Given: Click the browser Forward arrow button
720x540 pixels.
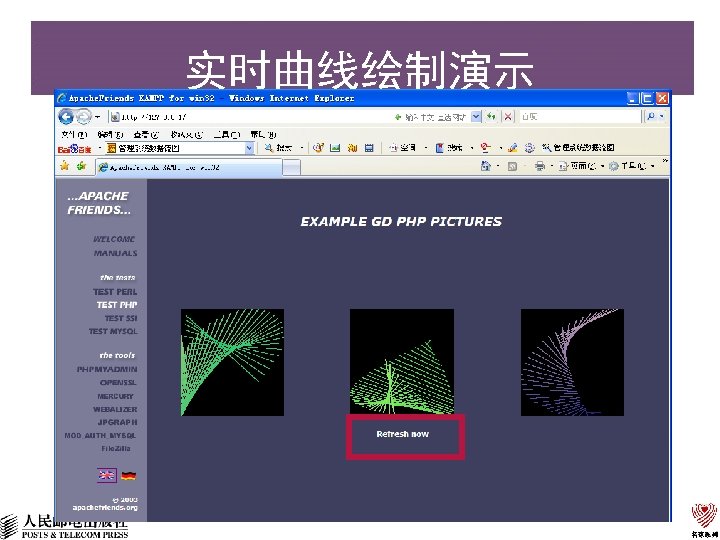Looking at the screenshot, I should (x=83, y=117).
